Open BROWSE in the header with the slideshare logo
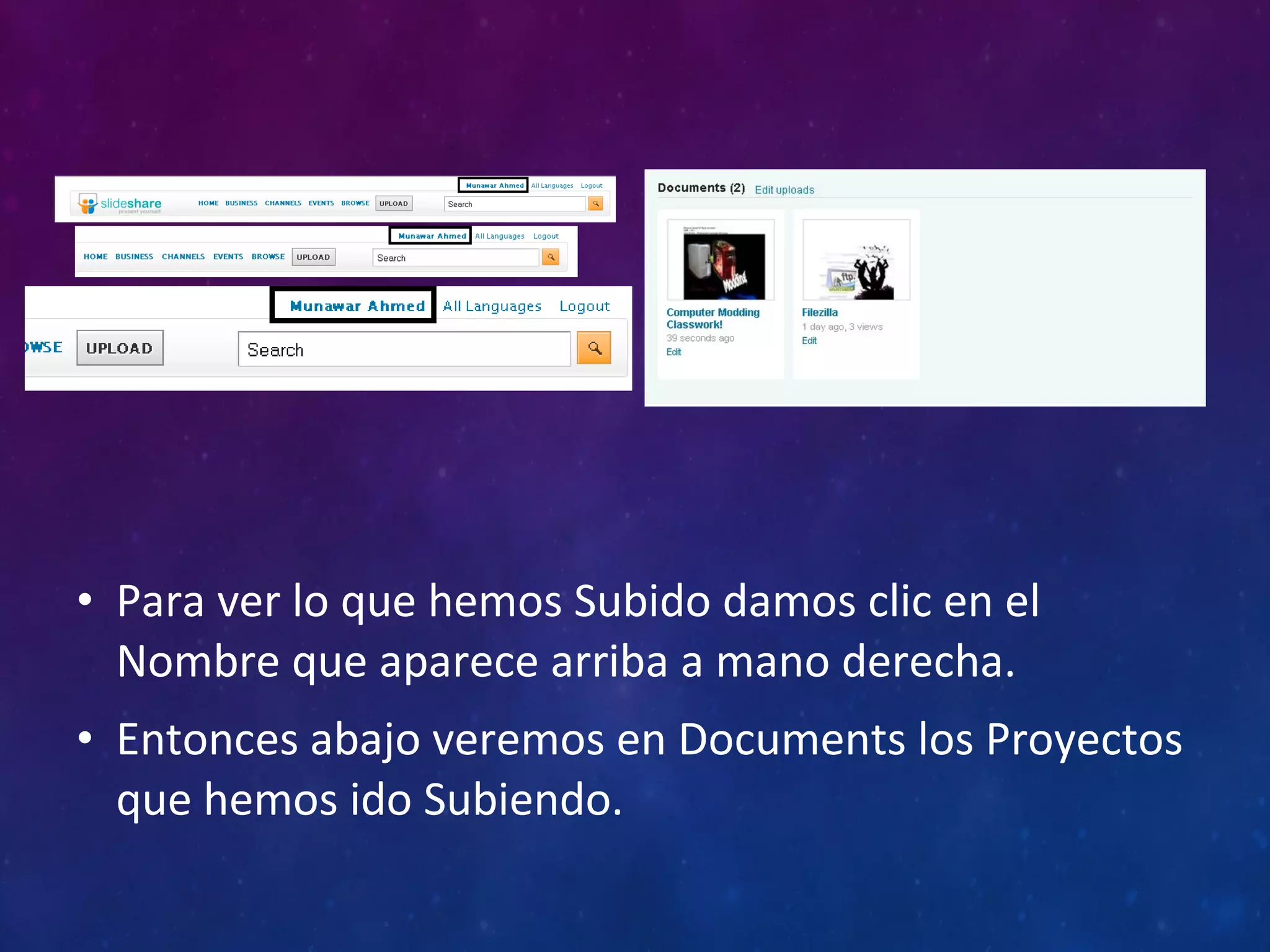The width and height of the screenshot is (1270, 952). pyautogui.click(x=355, y=203)
